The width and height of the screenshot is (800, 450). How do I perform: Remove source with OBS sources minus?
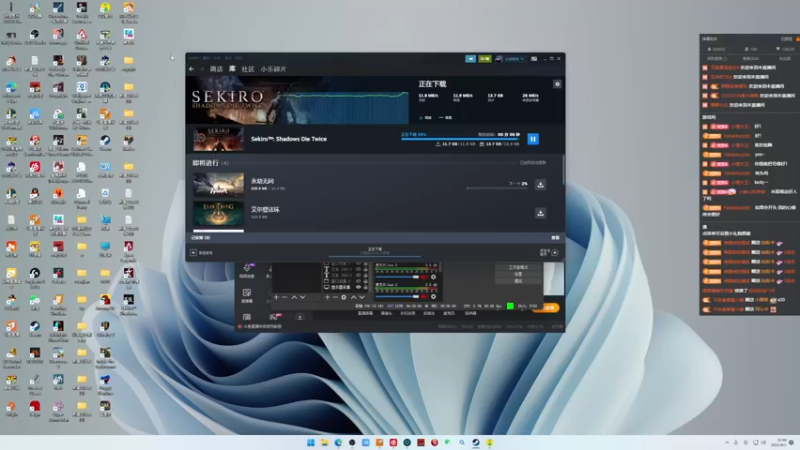click(335, 297)
